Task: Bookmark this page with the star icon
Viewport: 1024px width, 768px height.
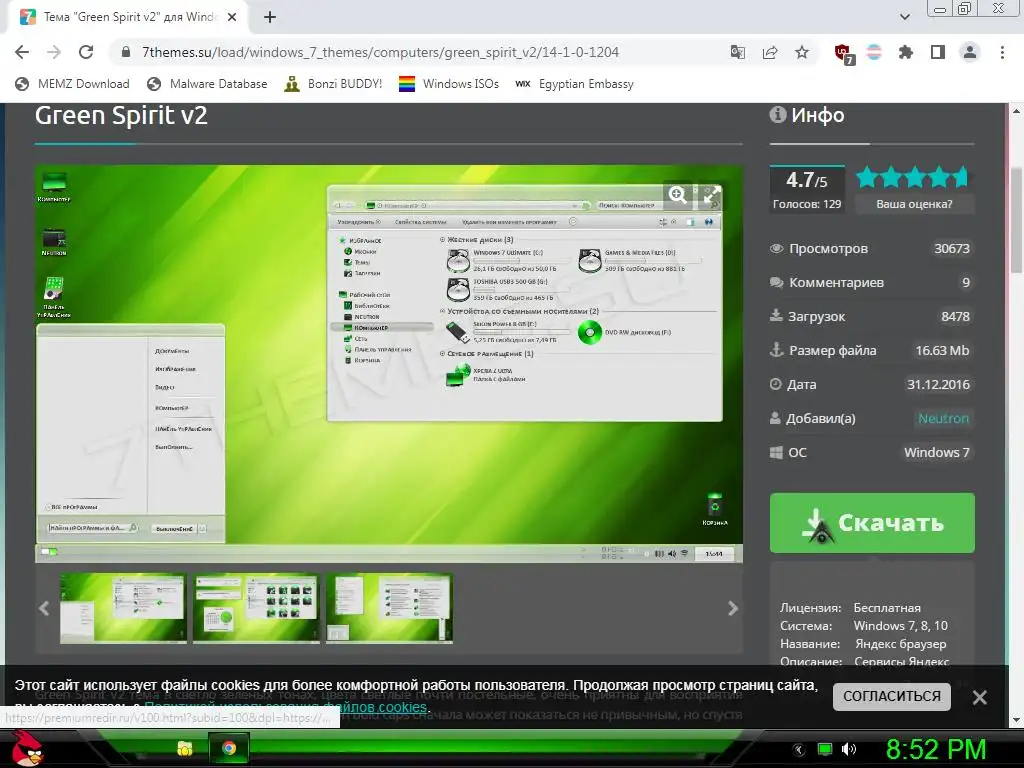Action: click(x=802, y=52)
